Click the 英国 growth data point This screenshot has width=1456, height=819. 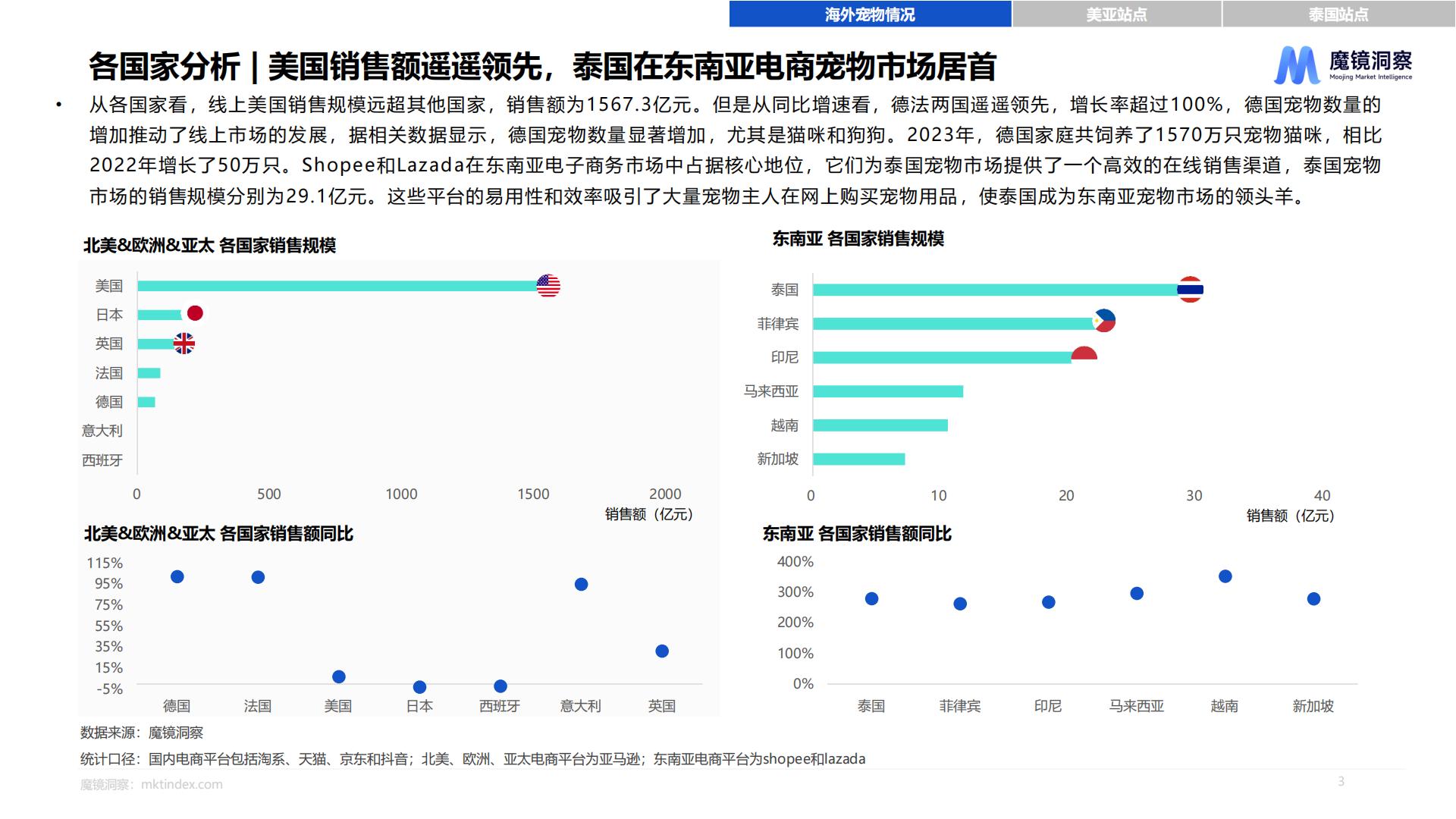pos(662,651)
